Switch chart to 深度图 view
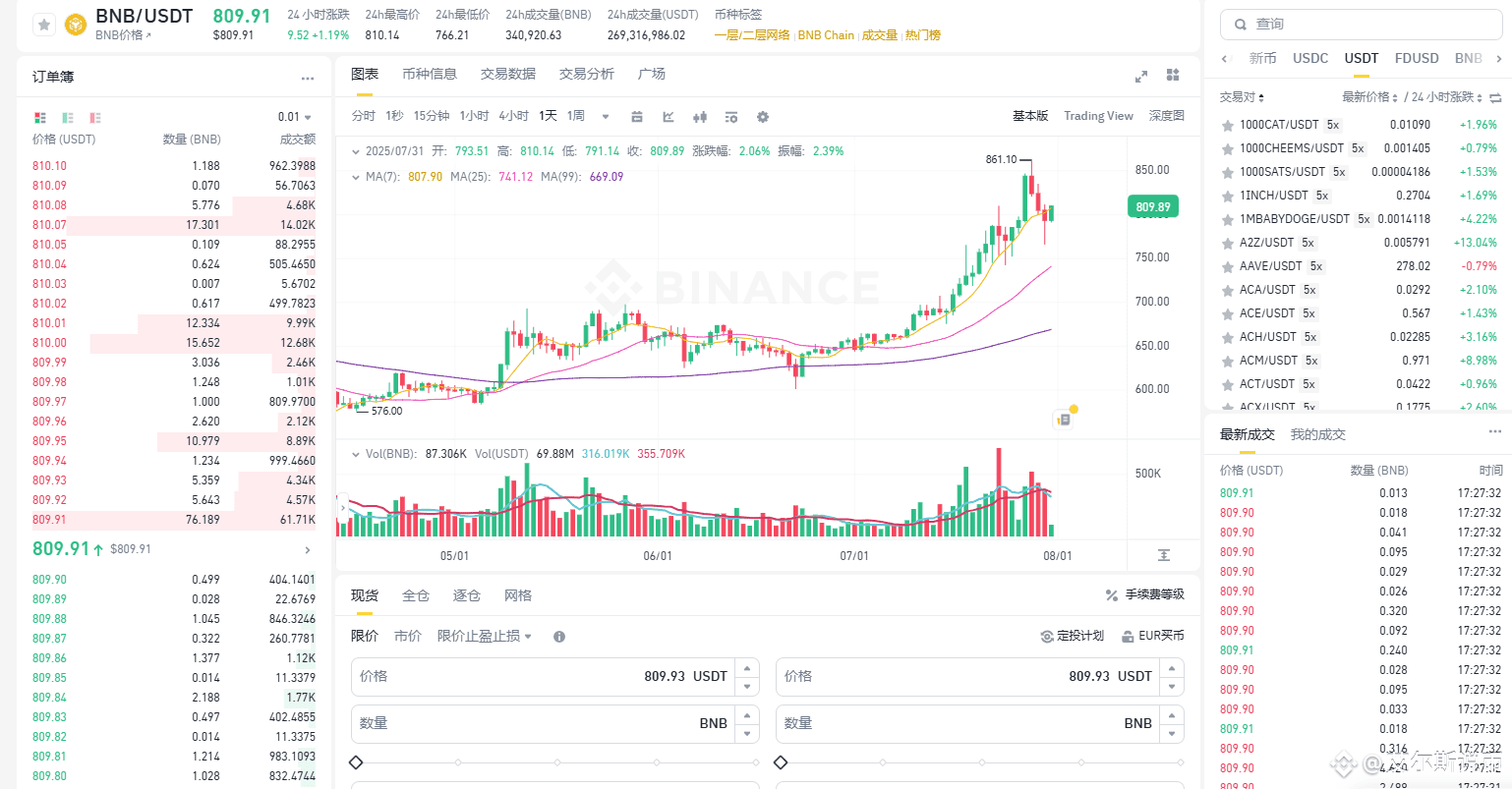1512x789 pixels. 1167,116
